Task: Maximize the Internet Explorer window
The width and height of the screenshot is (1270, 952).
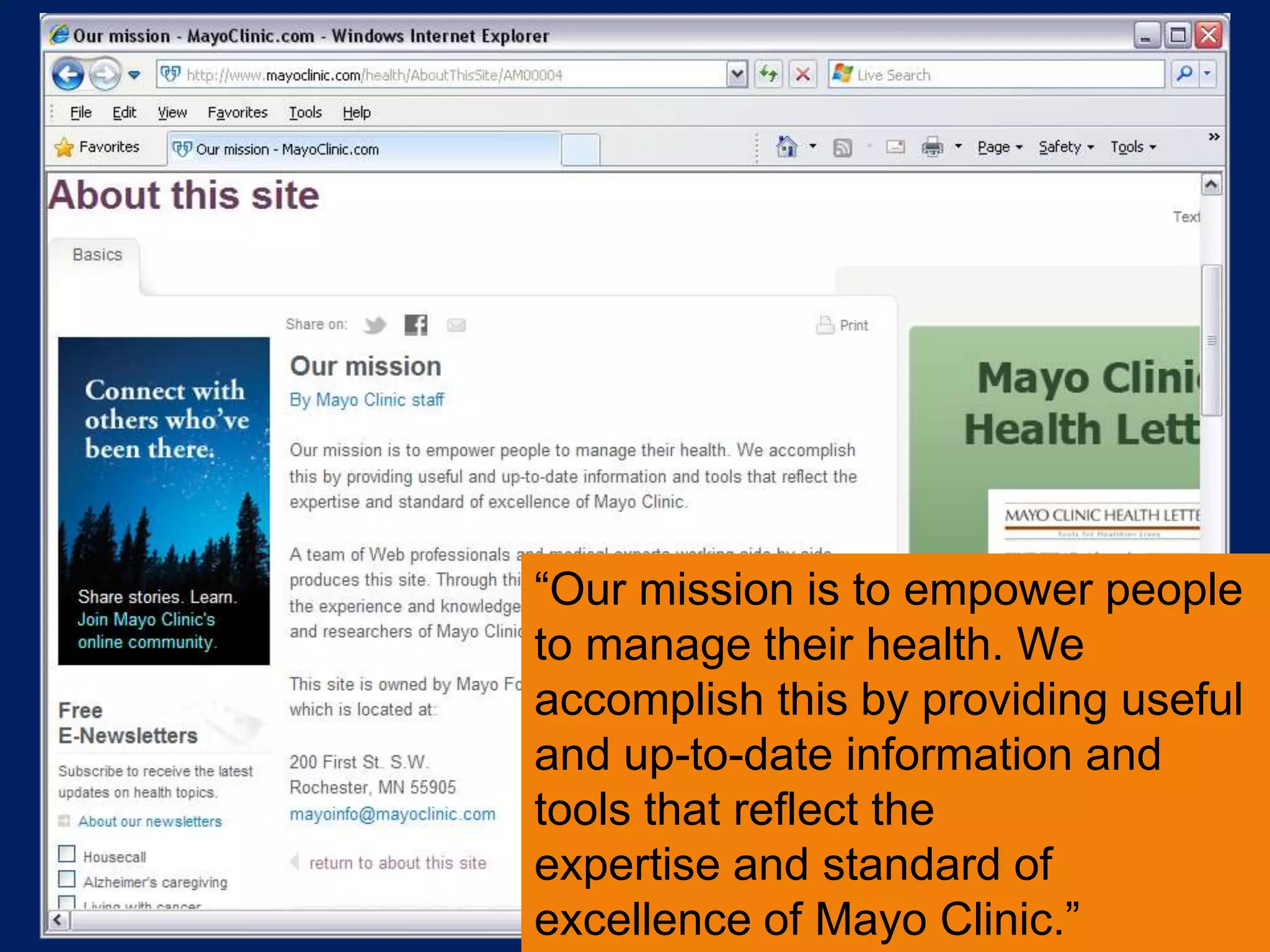Action: pos(1177,36)
